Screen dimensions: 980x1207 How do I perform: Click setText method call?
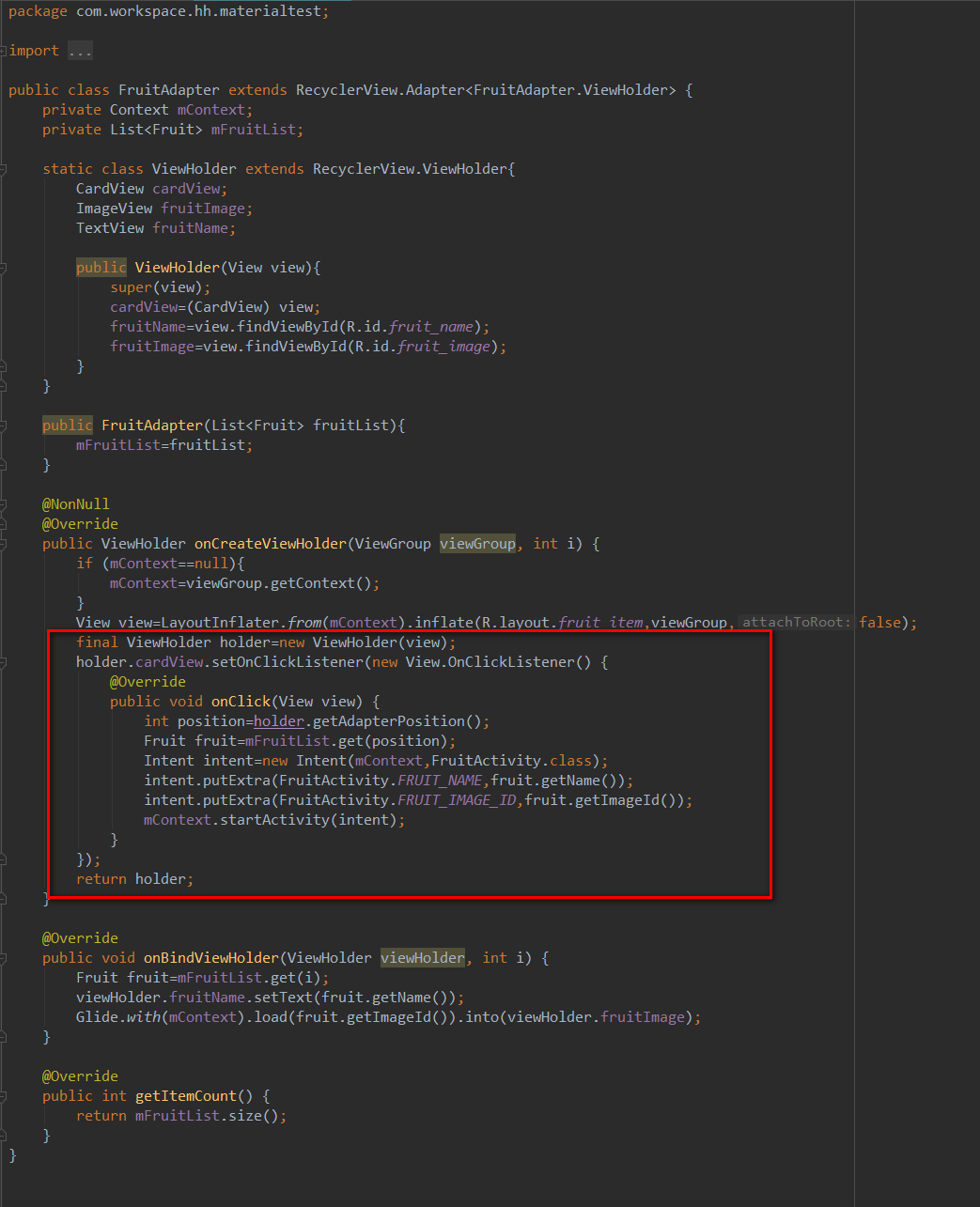coord(283,998)
